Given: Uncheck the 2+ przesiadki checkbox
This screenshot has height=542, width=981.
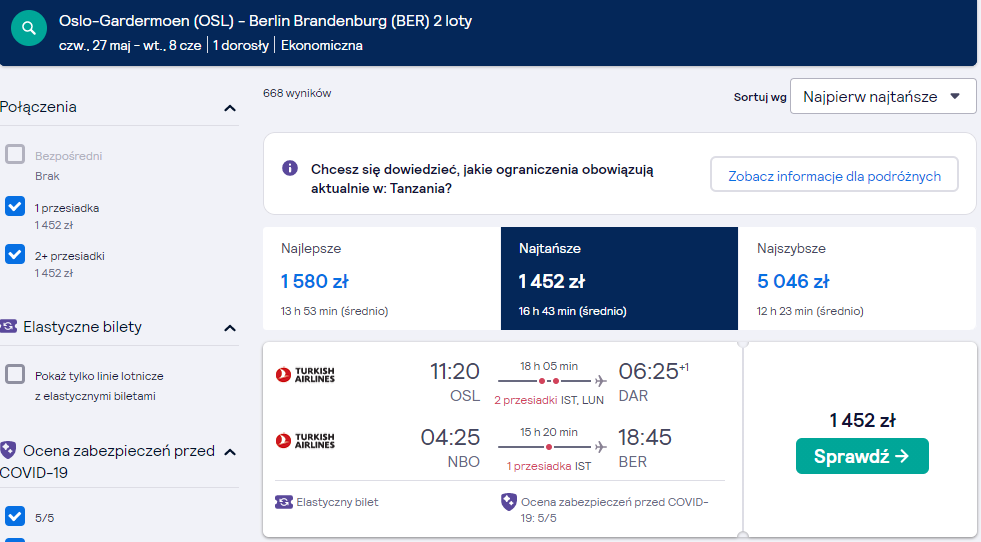Looking at the screenshot, I should click(15, 254).
